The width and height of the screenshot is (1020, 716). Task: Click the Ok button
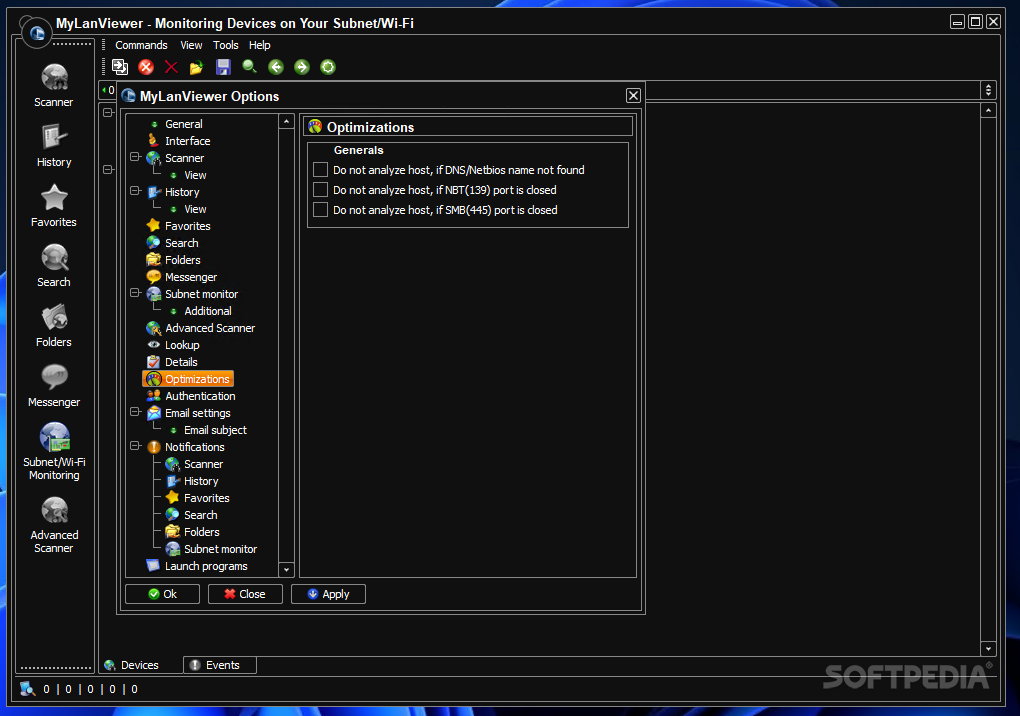coord(163,594)
